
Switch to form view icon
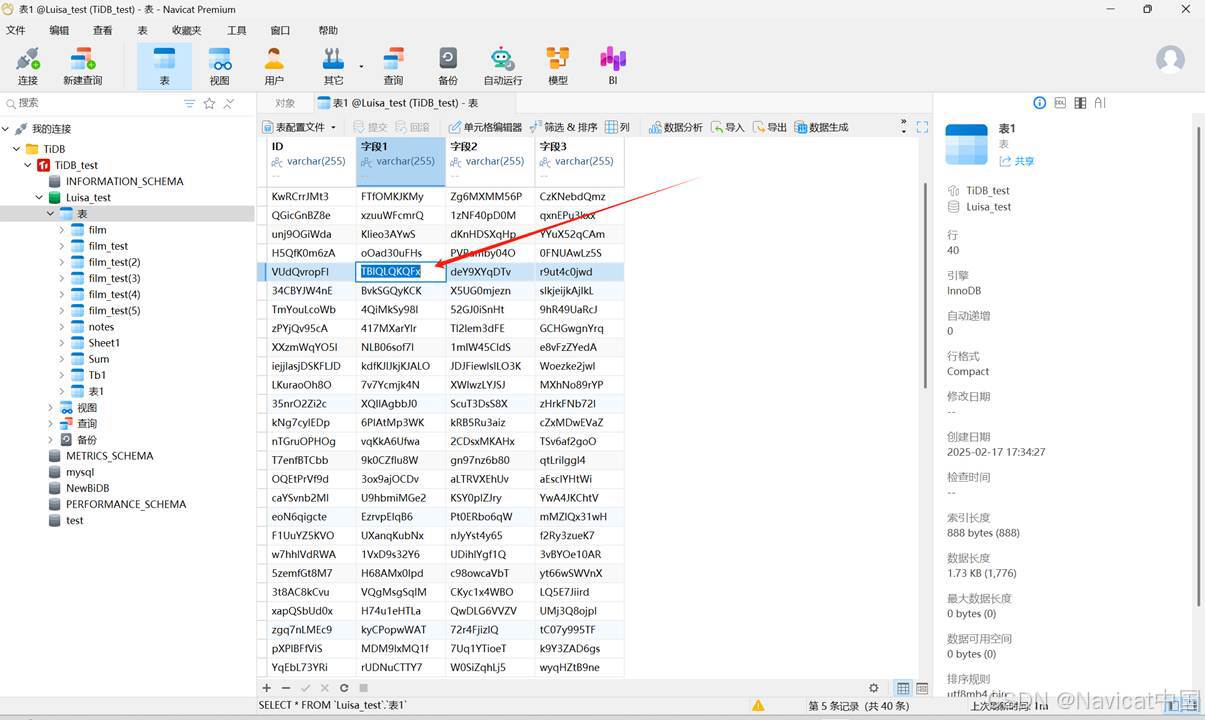pos(921,688)
